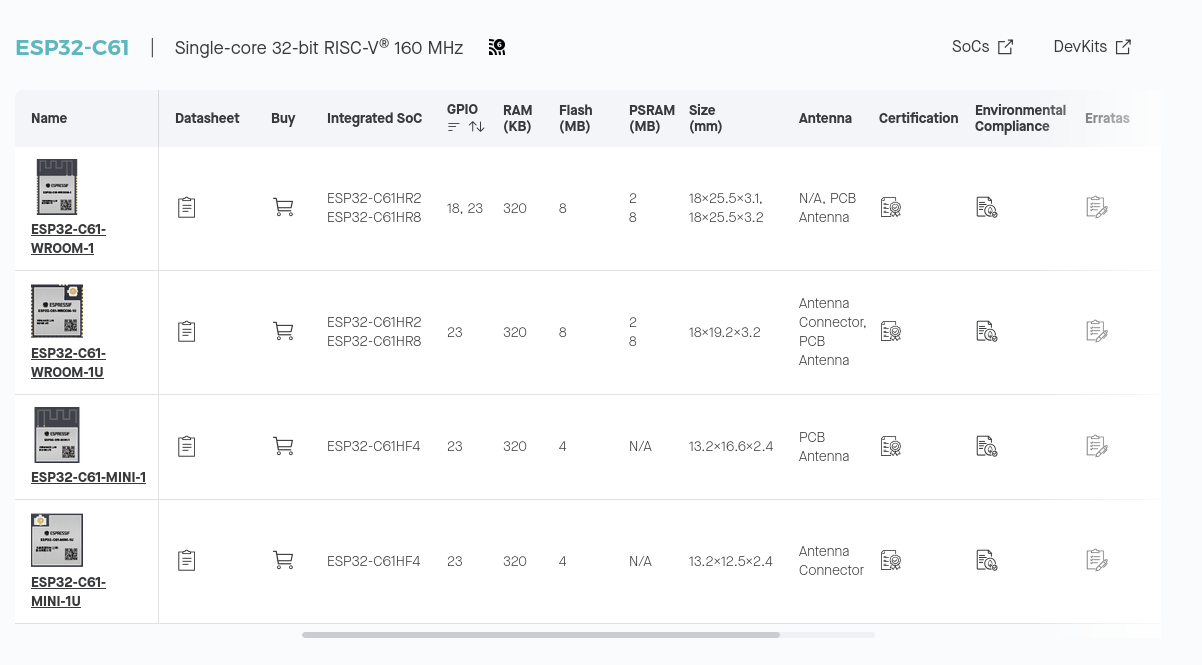Open the ESP32-C61-WROOM-1U module link
Viewport: 1202px width, 665px height.
[x=68, y=363]
